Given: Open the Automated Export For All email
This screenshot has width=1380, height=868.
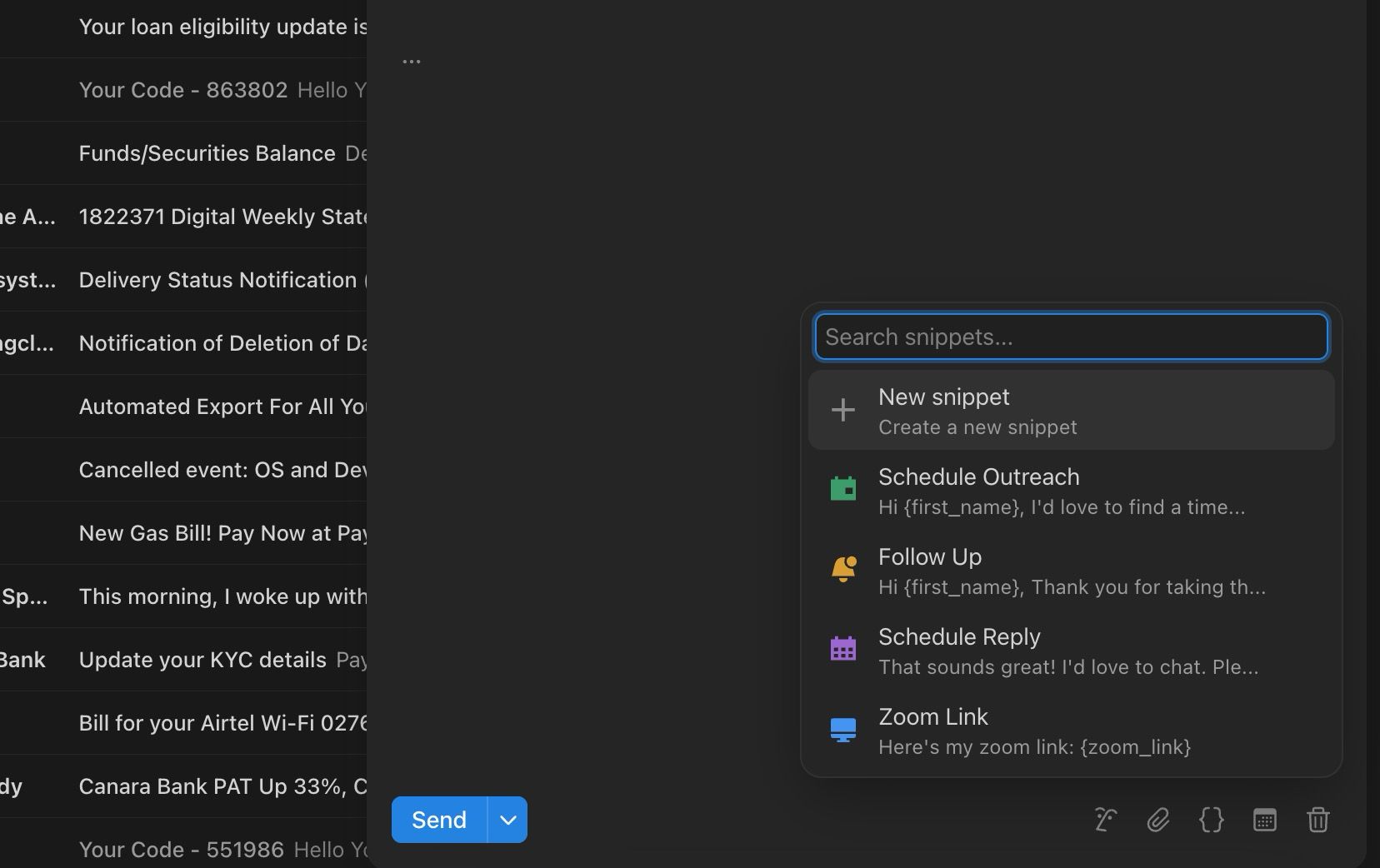Looking at the screenshot, I should 183,407.
